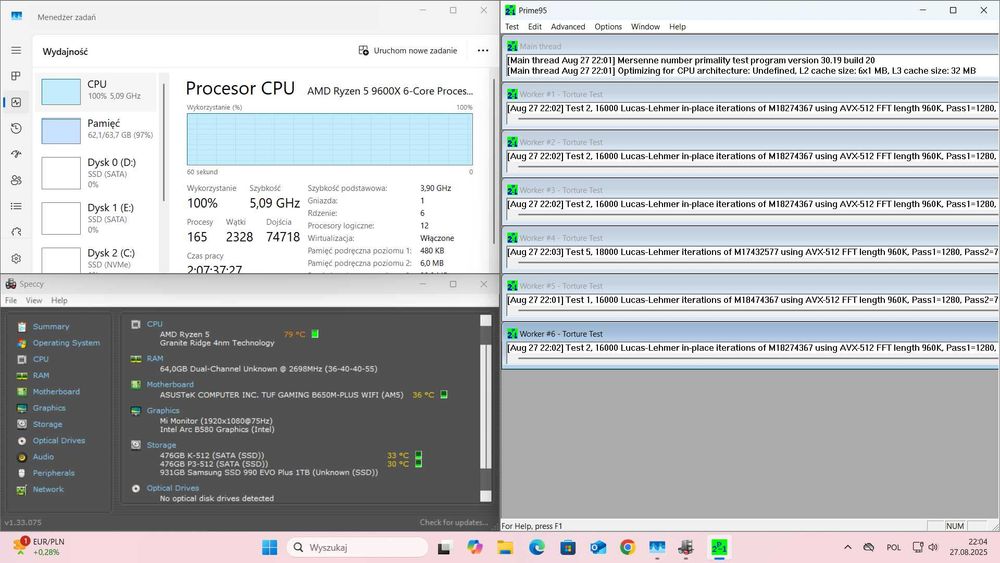
Task: Select Motherboard in Speccy sidebar
Action: point(56,391)
